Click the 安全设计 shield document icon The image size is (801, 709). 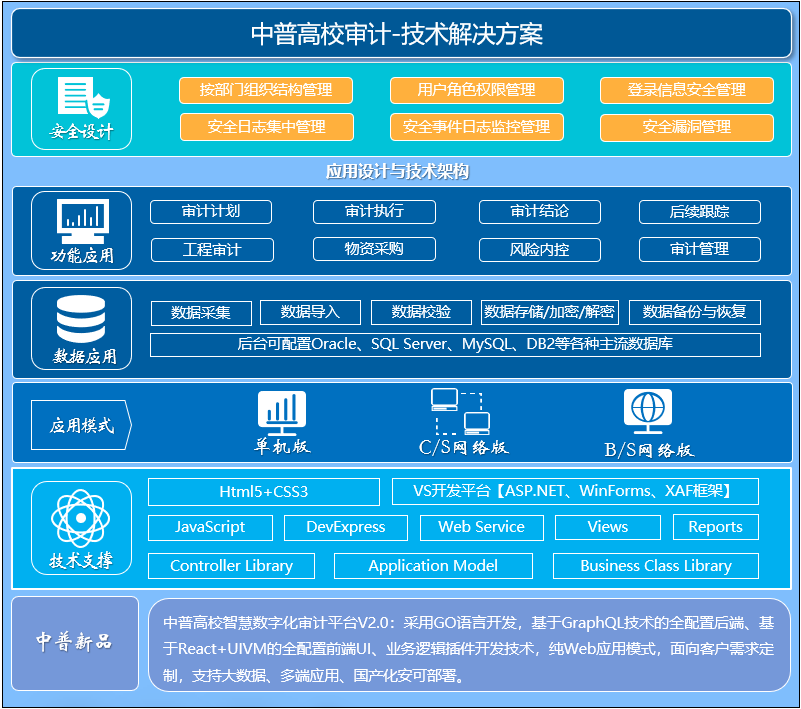click(x=83, y=97)
